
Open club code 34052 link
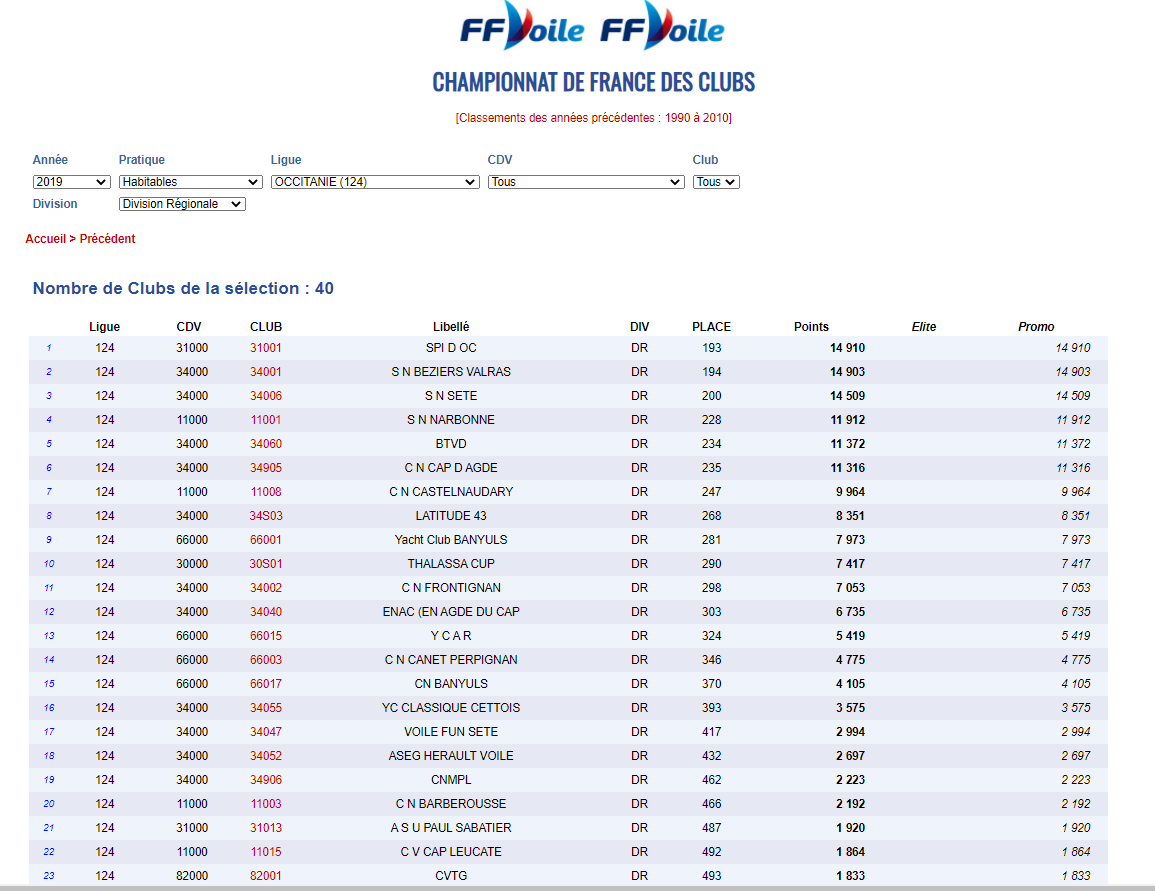(x=266, y=756)
